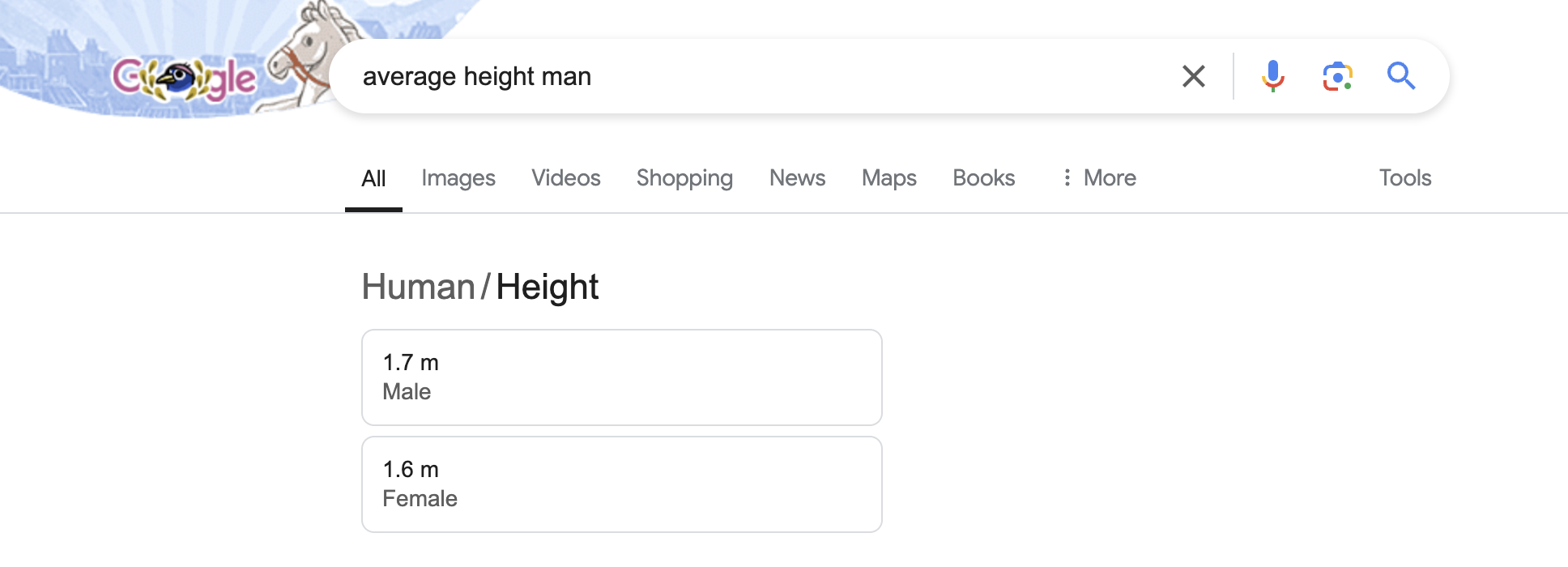Open the search Tools options
The image size is (1568, 567).
tap(1405, 178)
